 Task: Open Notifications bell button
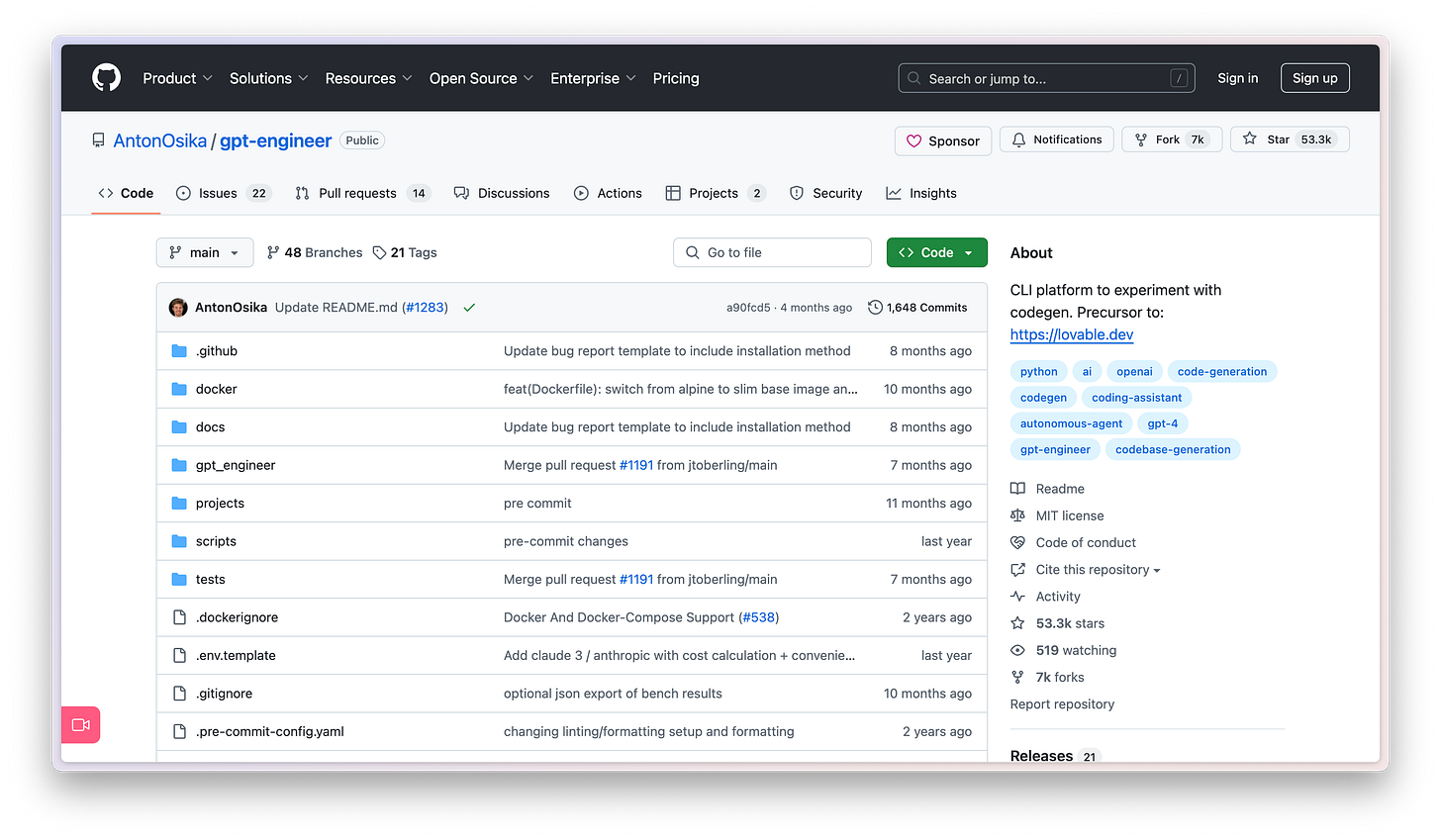pos(1057,140)
